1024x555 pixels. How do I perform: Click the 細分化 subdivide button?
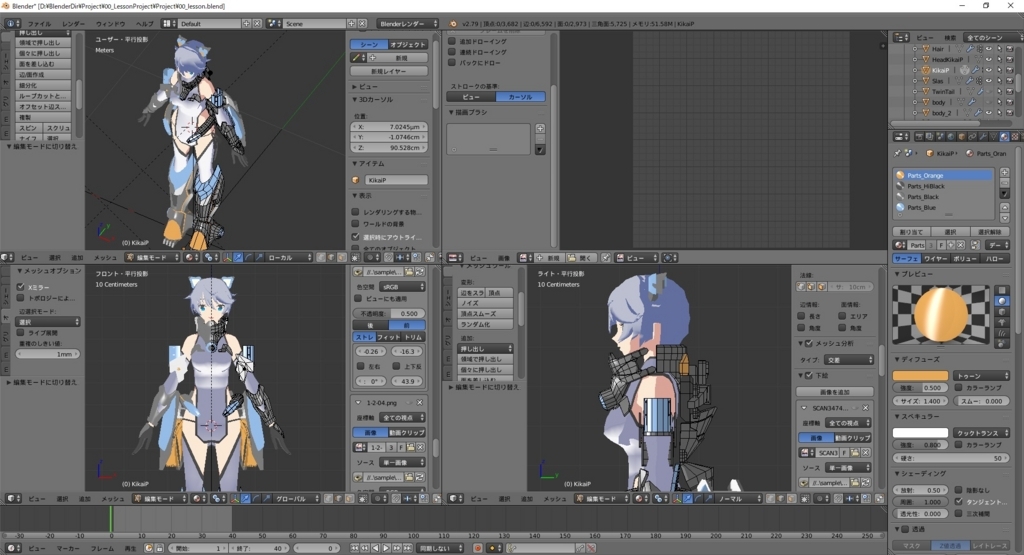point(44,85)
